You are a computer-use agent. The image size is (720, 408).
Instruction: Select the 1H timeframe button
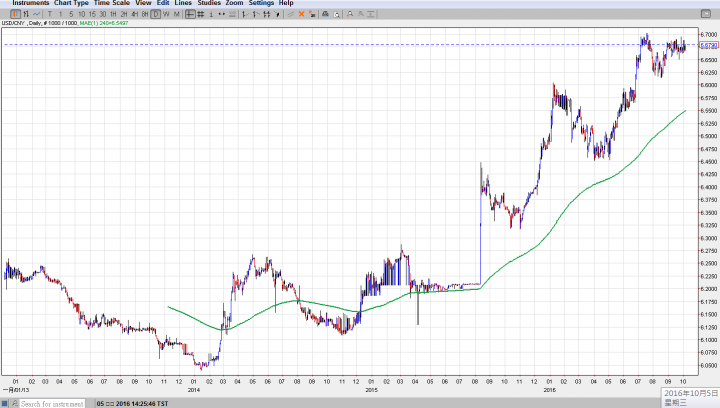[x=113, y=14]
